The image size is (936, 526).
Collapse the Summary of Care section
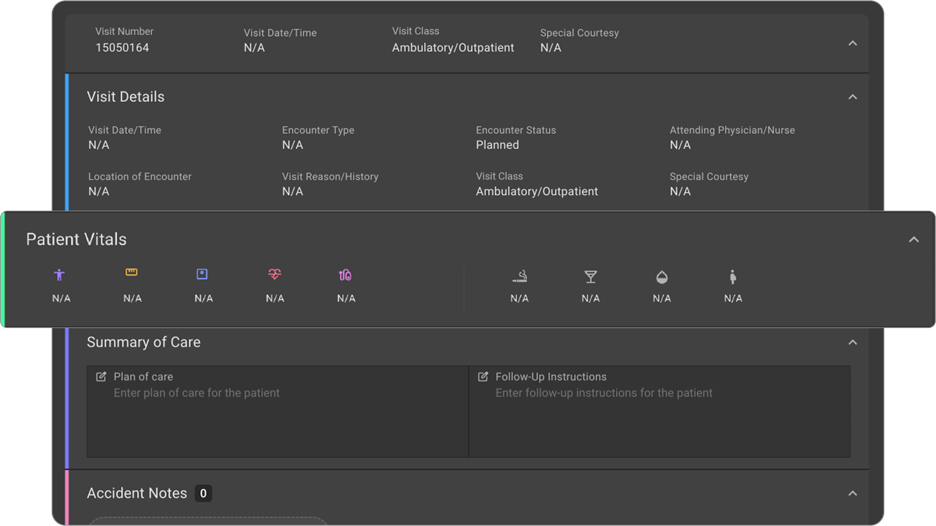[x=852, y=342]
